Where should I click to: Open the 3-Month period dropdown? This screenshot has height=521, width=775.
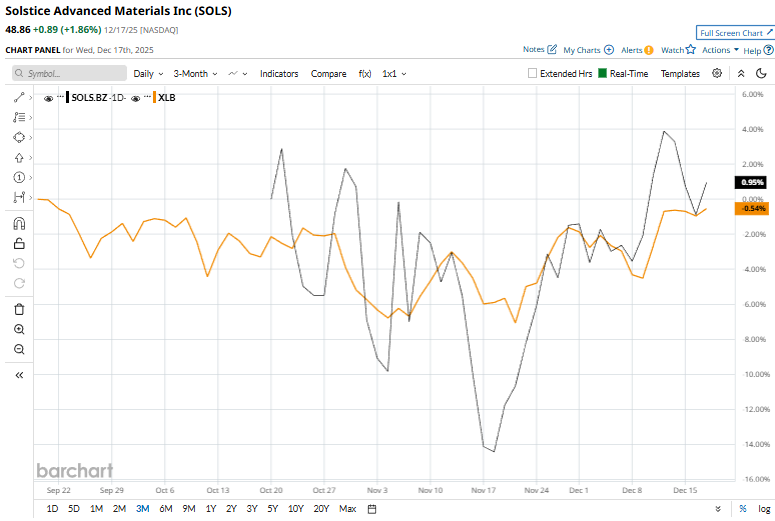pos(195,74)
